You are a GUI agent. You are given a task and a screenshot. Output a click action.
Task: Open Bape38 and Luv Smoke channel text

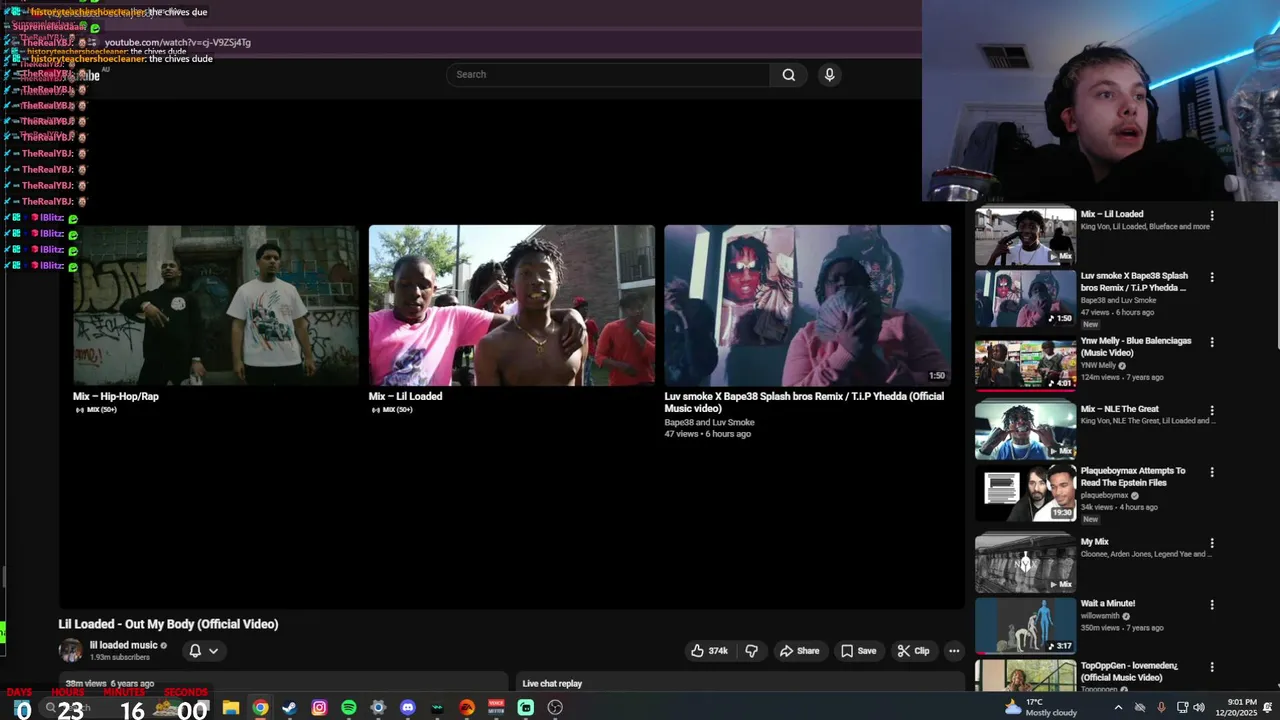[x=709, y=422]
